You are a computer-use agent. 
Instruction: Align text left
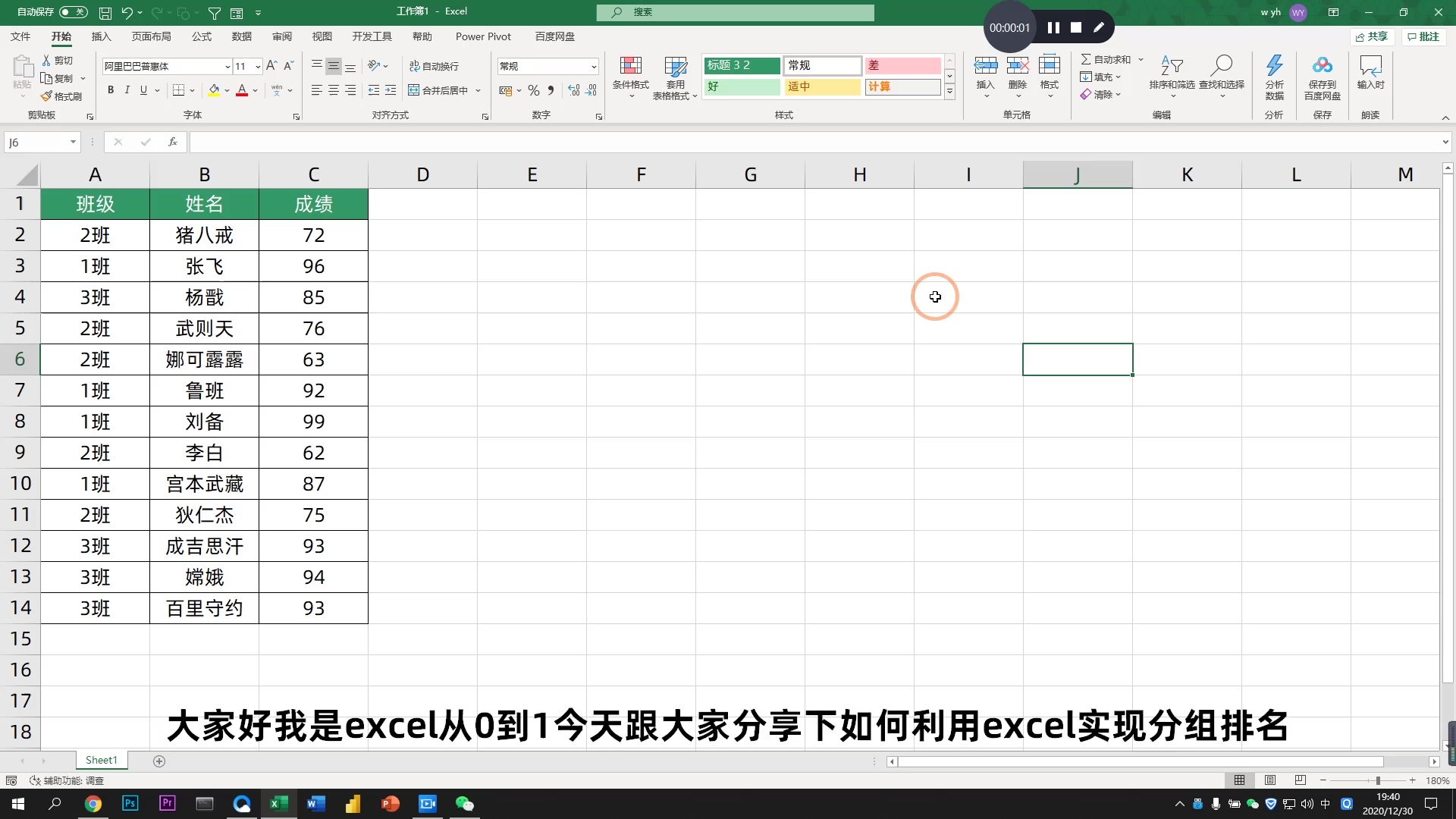(317, 90)
